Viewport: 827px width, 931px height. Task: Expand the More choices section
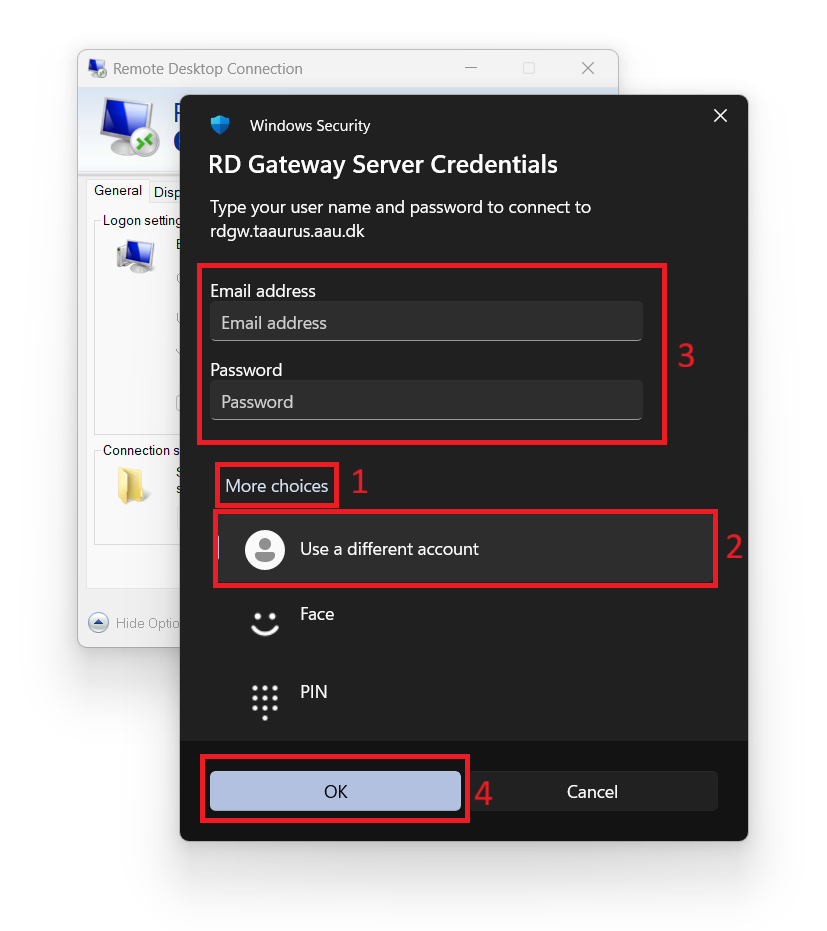pos(276,485)
